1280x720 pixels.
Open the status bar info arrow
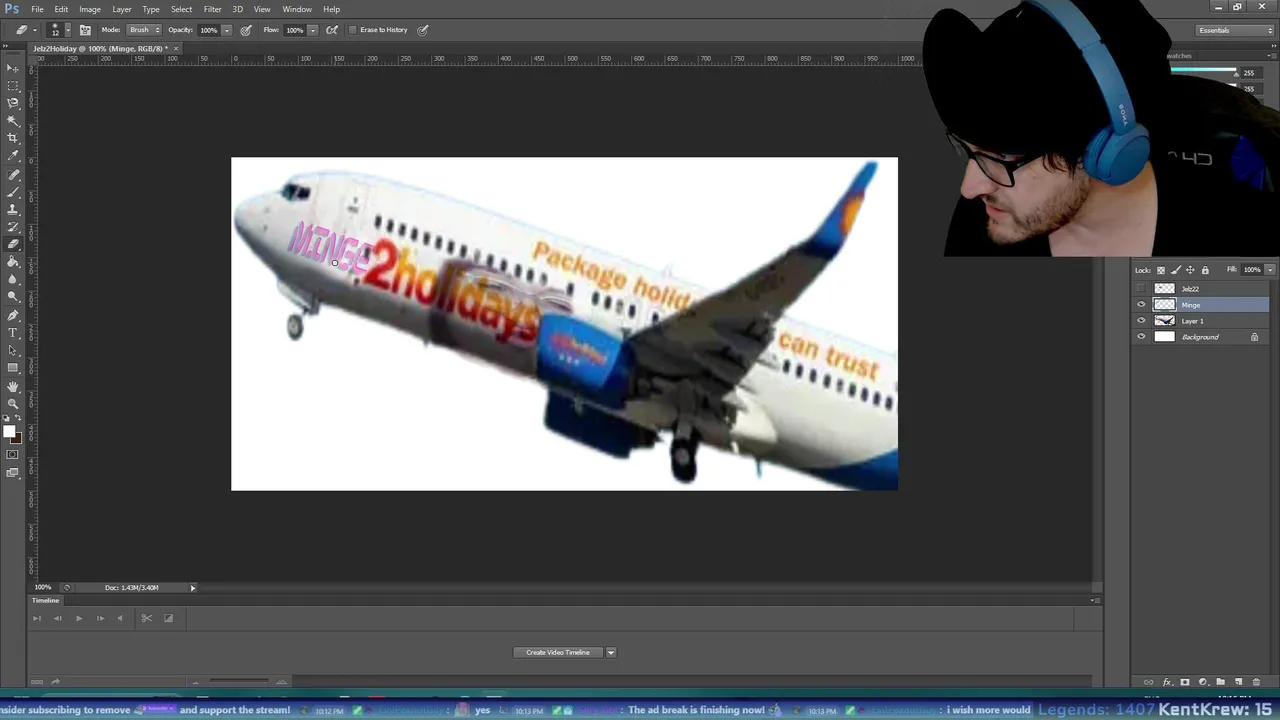193,588
